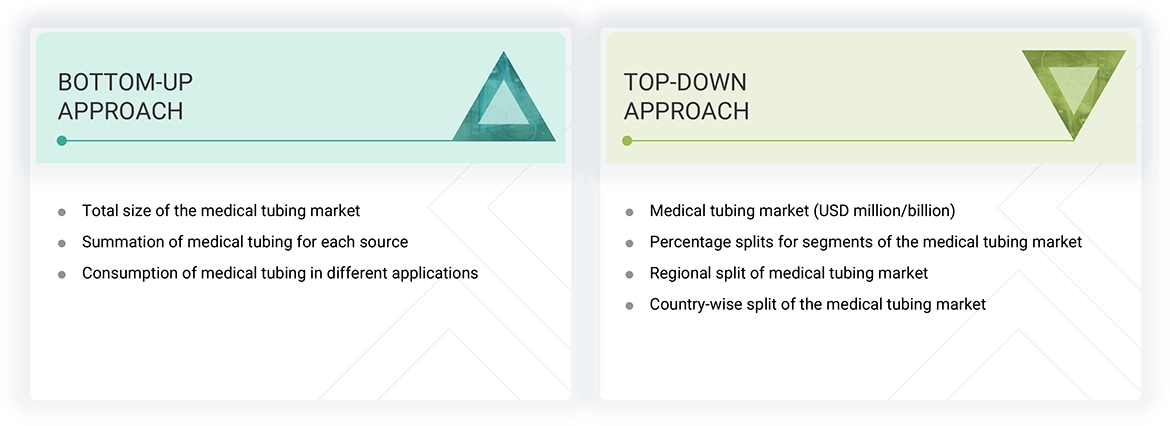Image resolution: width=1170 pixels, height=426 pixels.
Task: Click 'Percentage splits for segments' item
Action: [865, 242]
